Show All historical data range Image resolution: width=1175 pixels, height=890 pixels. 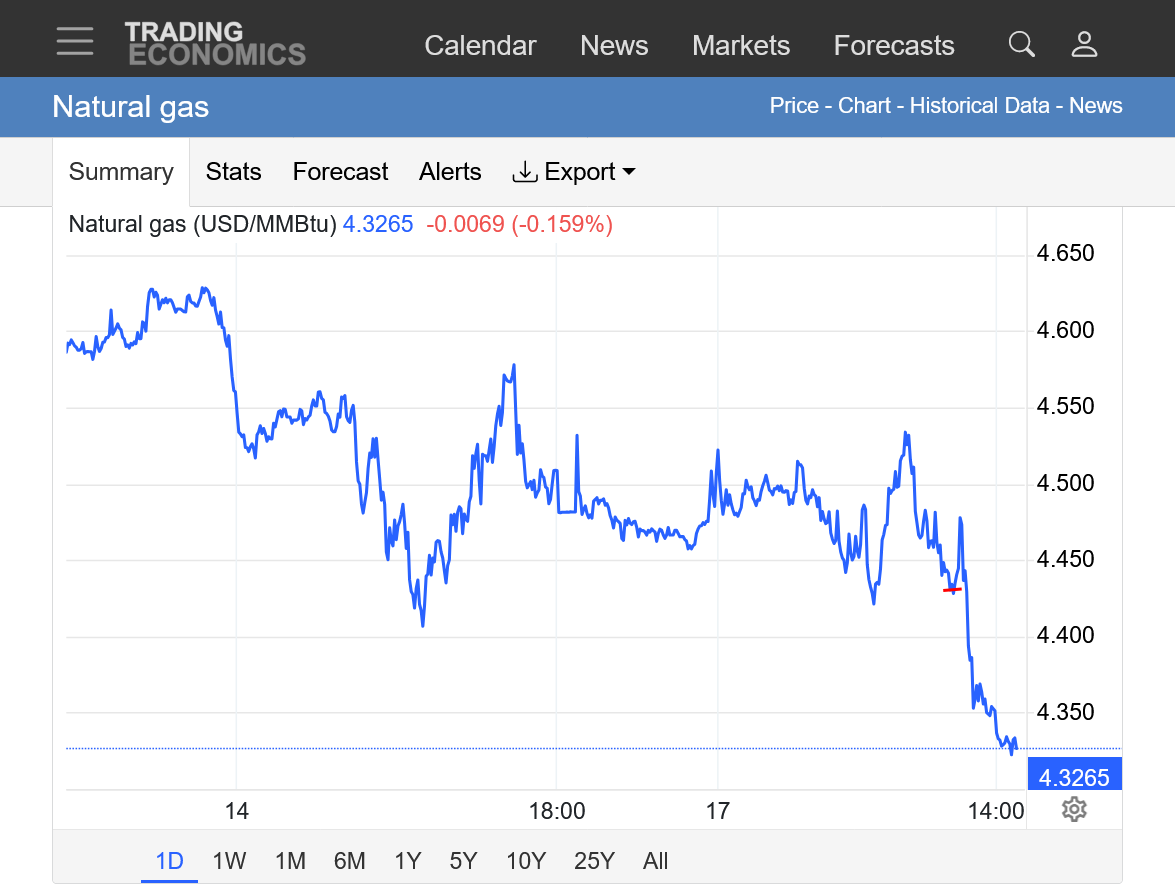point(655,861)
